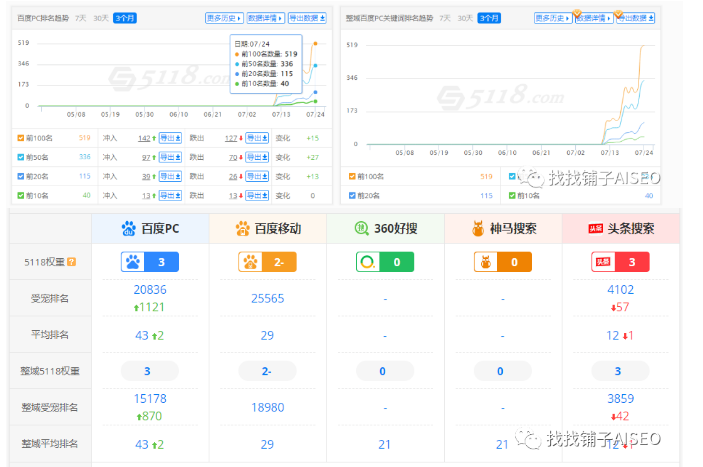The height and width of the screenshot is (467, 703).
Task: Open the help icon next to 5118权重
Action: pyautogui.click(x=71, y=262)
